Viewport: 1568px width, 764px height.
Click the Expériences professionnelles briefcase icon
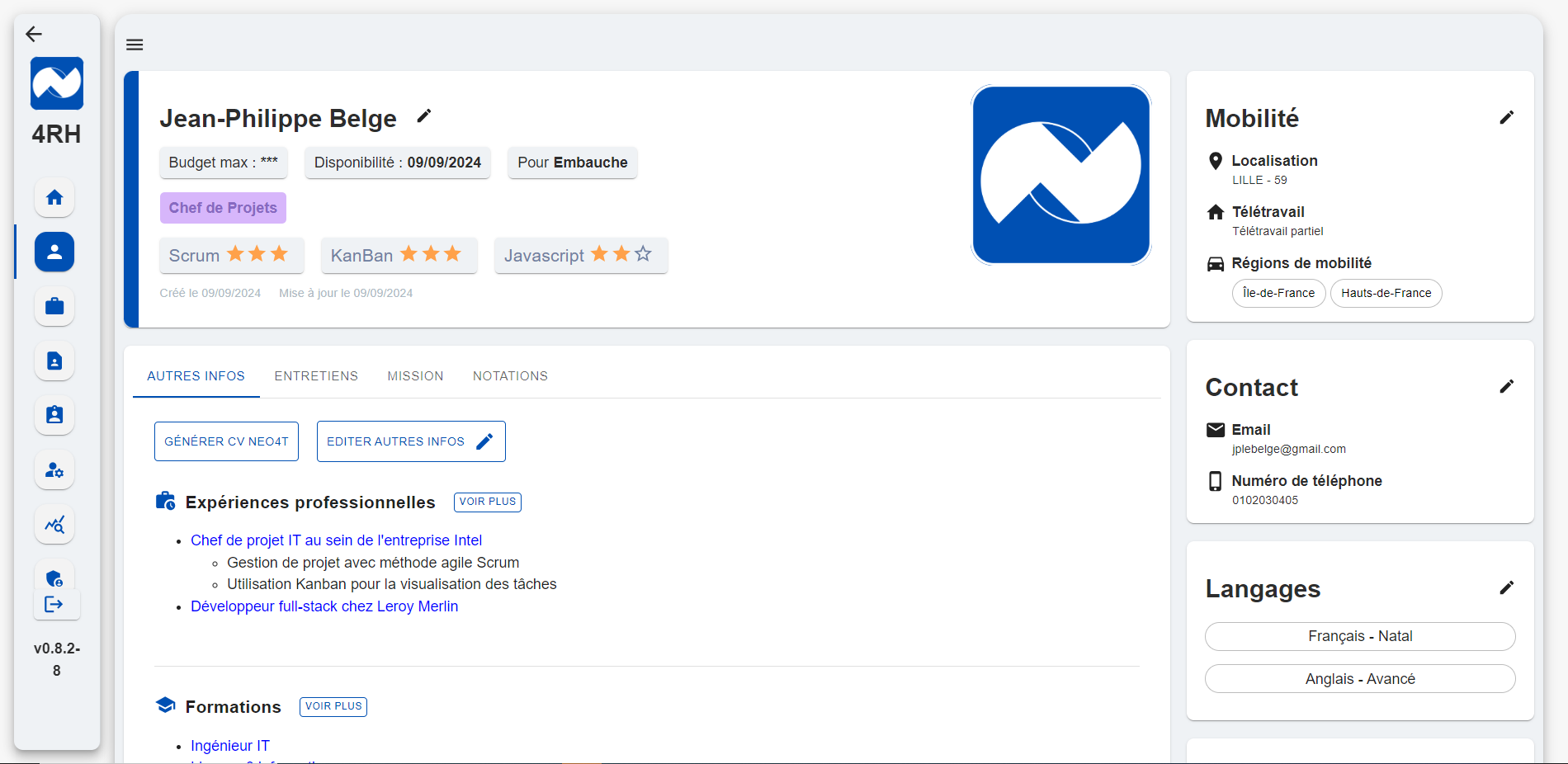click(166, 501)
